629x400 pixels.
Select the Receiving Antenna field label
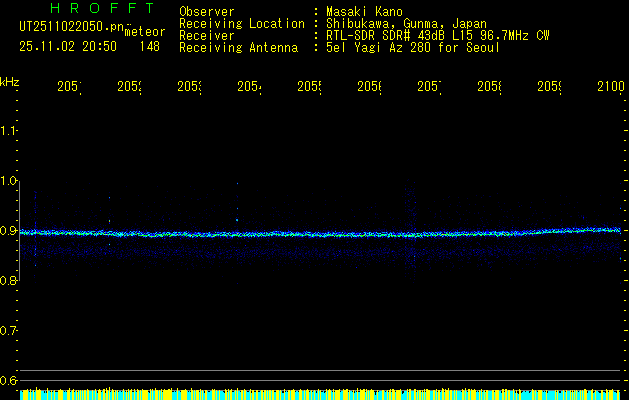coord(238,47)
